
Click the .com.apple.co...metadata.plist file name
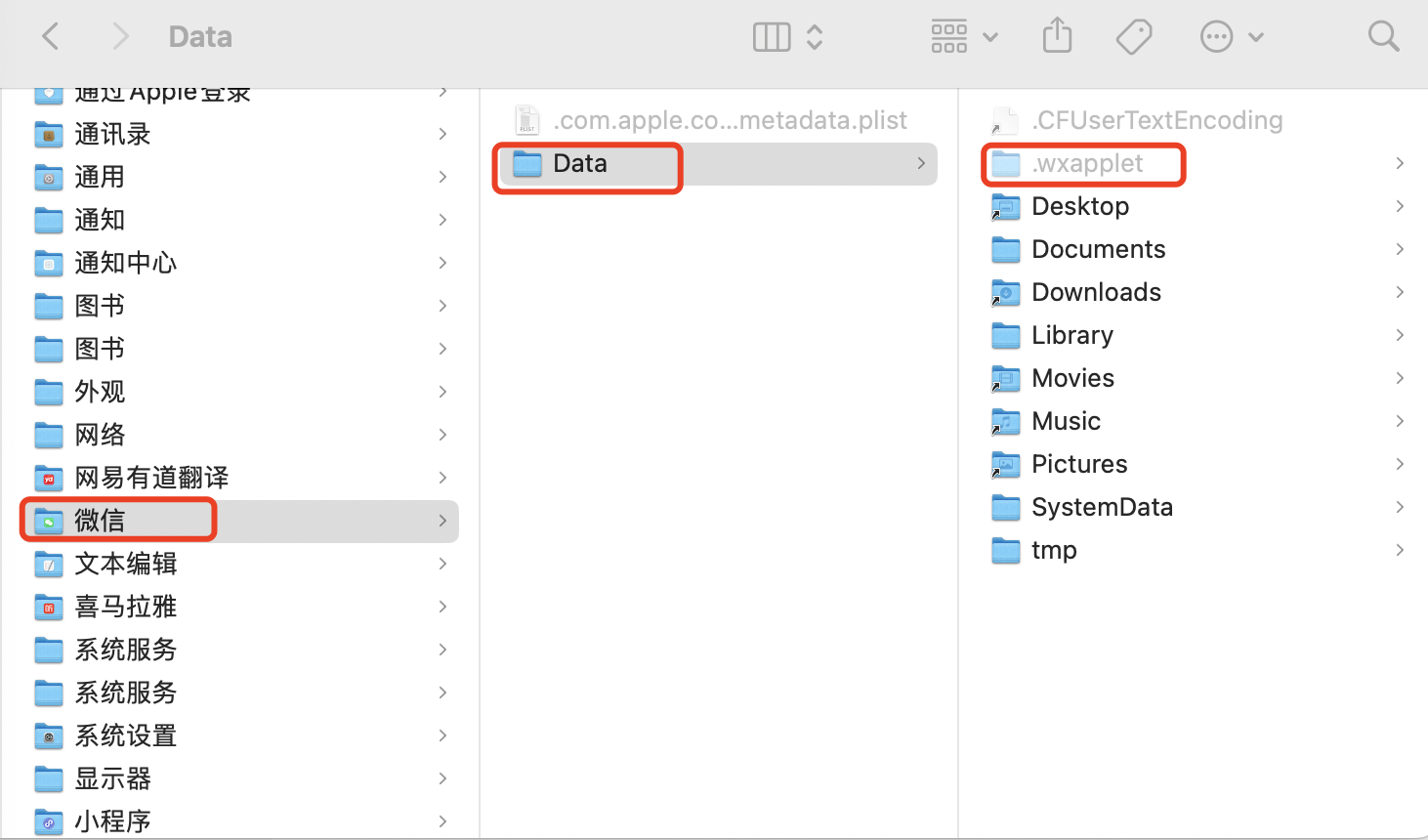click(x=731, y=120)
